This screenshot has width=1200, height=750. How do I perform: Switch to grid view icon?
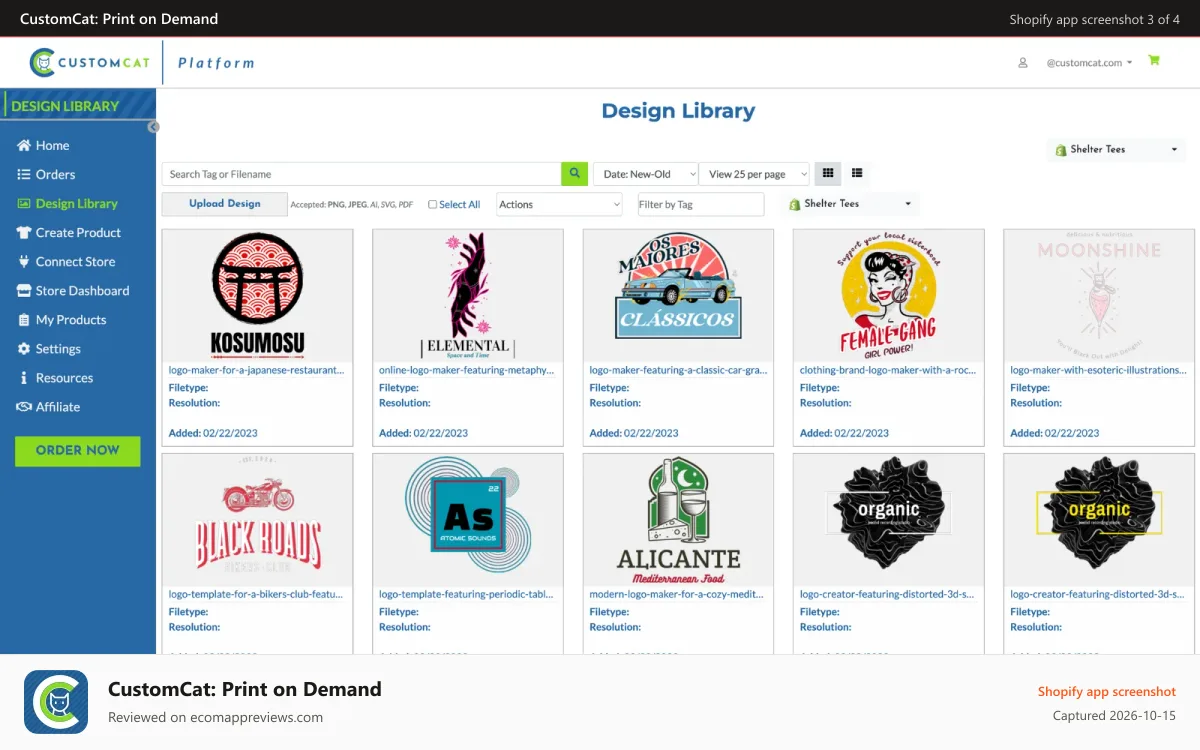(828, 174)
